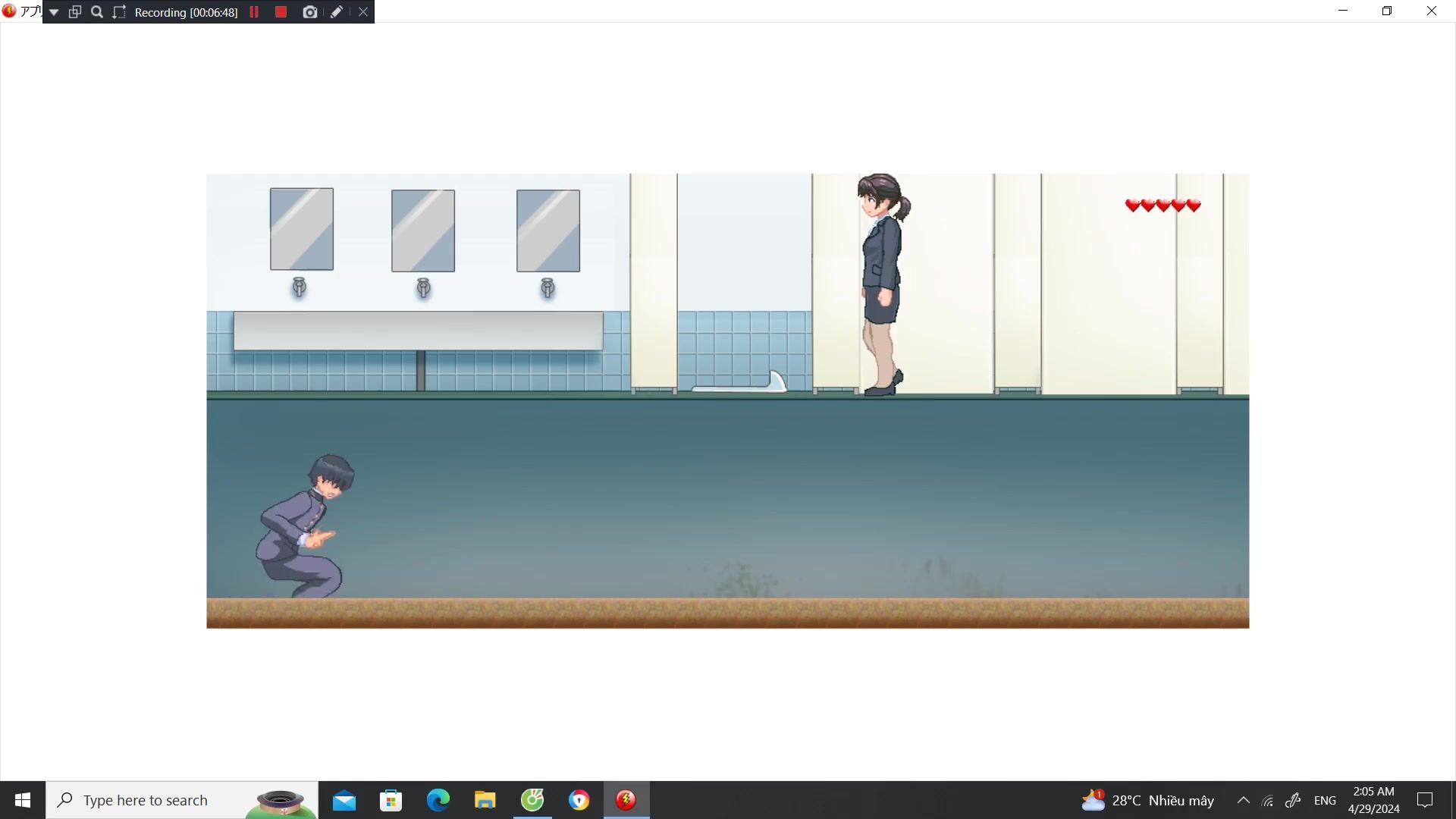The height and width of the screenshot is (819, 1456).
Task: Launch Microsoft Edge from taskbar
Action: (438, 800)
